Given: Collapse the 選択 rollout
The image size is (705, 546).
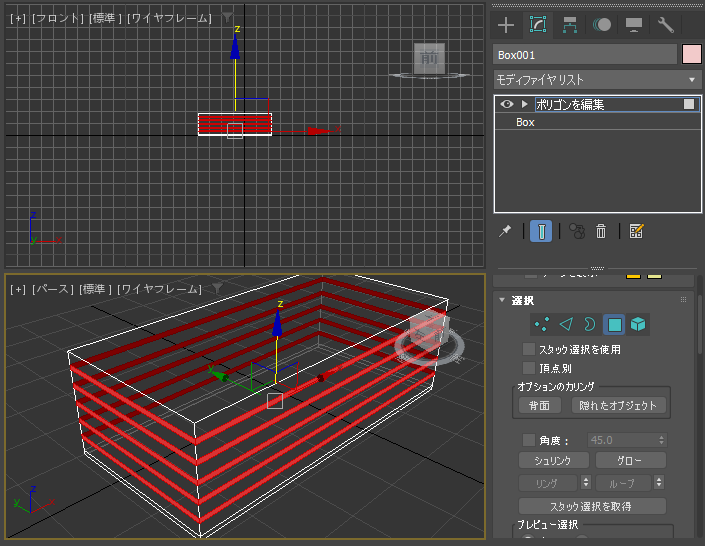Looking at the screenshot, I should click(x=502, y=300).
